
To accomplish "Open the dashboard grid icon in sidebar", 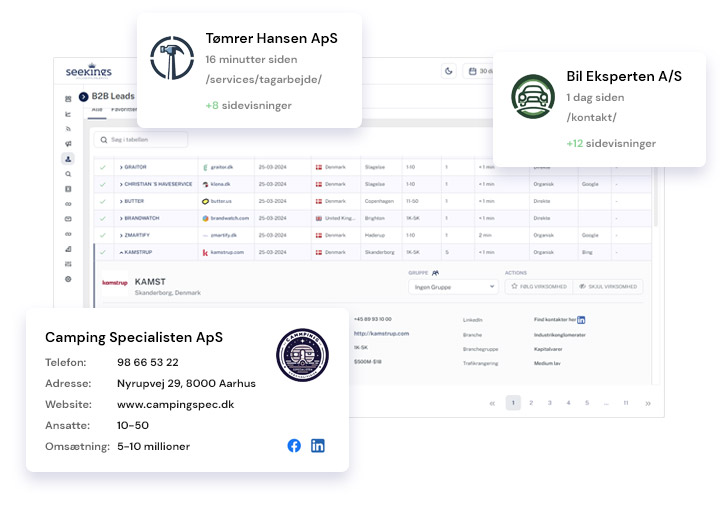I will [68, 99].
